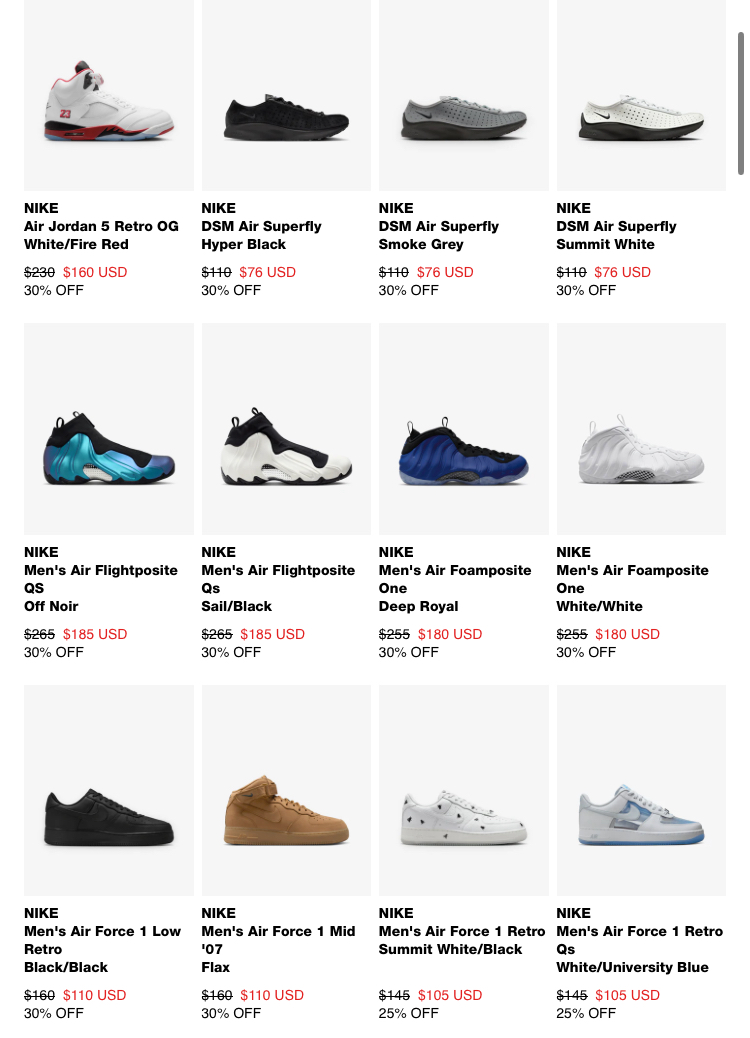View the Smoke Grey Superfly shoe image

[463, 95]
